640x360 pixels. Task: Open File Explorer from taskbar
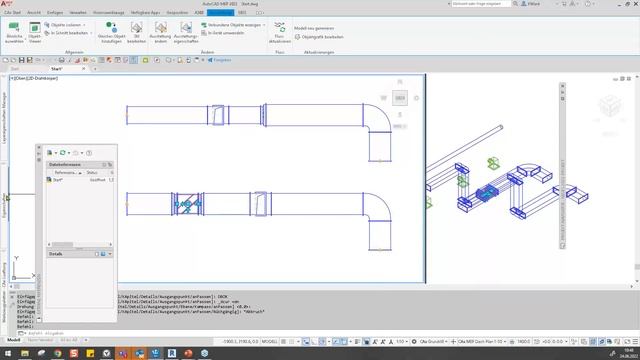pos(25,353)
